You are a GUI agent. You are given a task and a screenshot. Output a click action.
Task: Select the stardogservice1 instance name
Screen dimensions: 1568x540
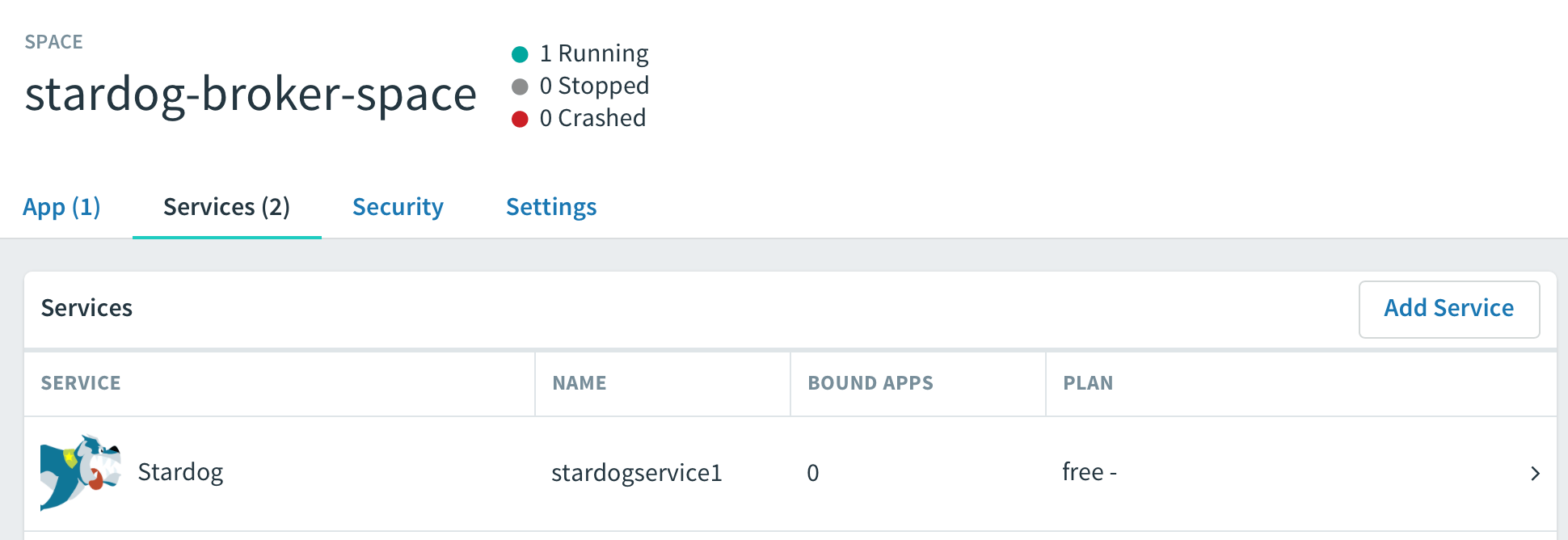(x=636, y=473)
